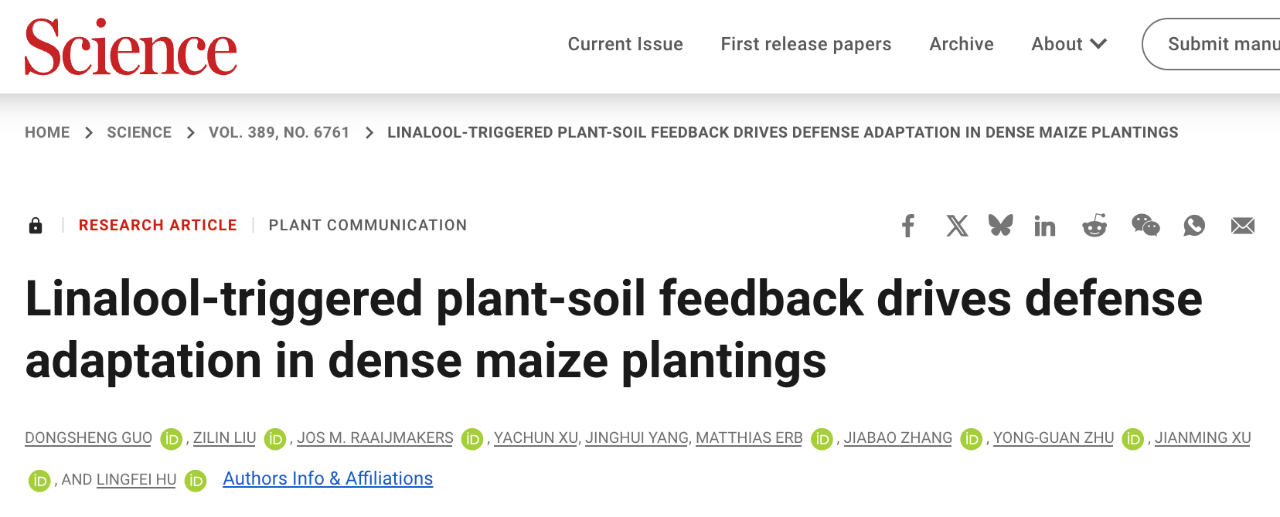Share the article on X
The height and width of the screenshot is (517, 1280).
pyautogui.click(x=957, y=226)
